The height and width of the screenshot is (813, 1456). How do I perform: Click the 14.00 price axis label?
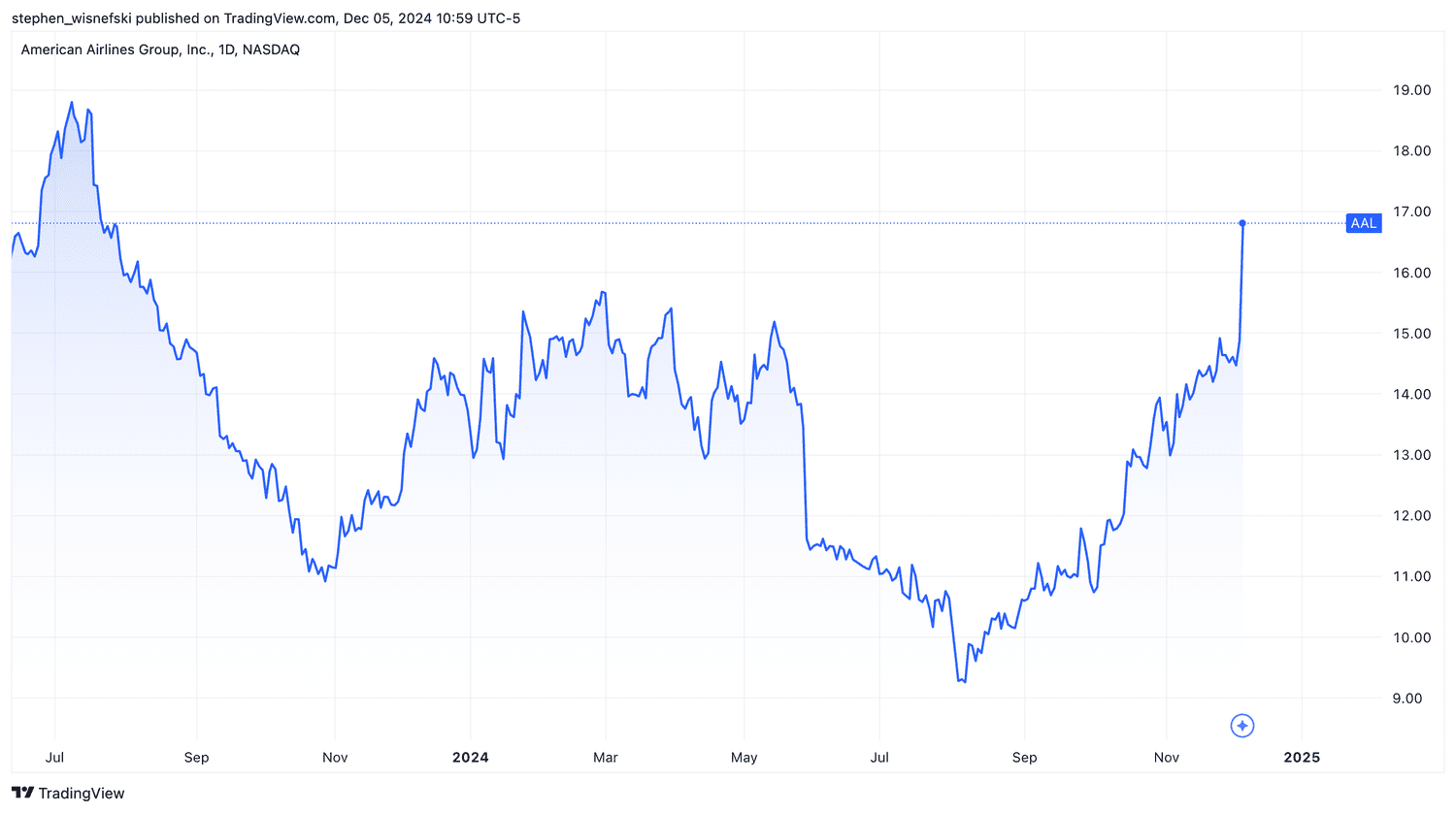[1412, 394]
